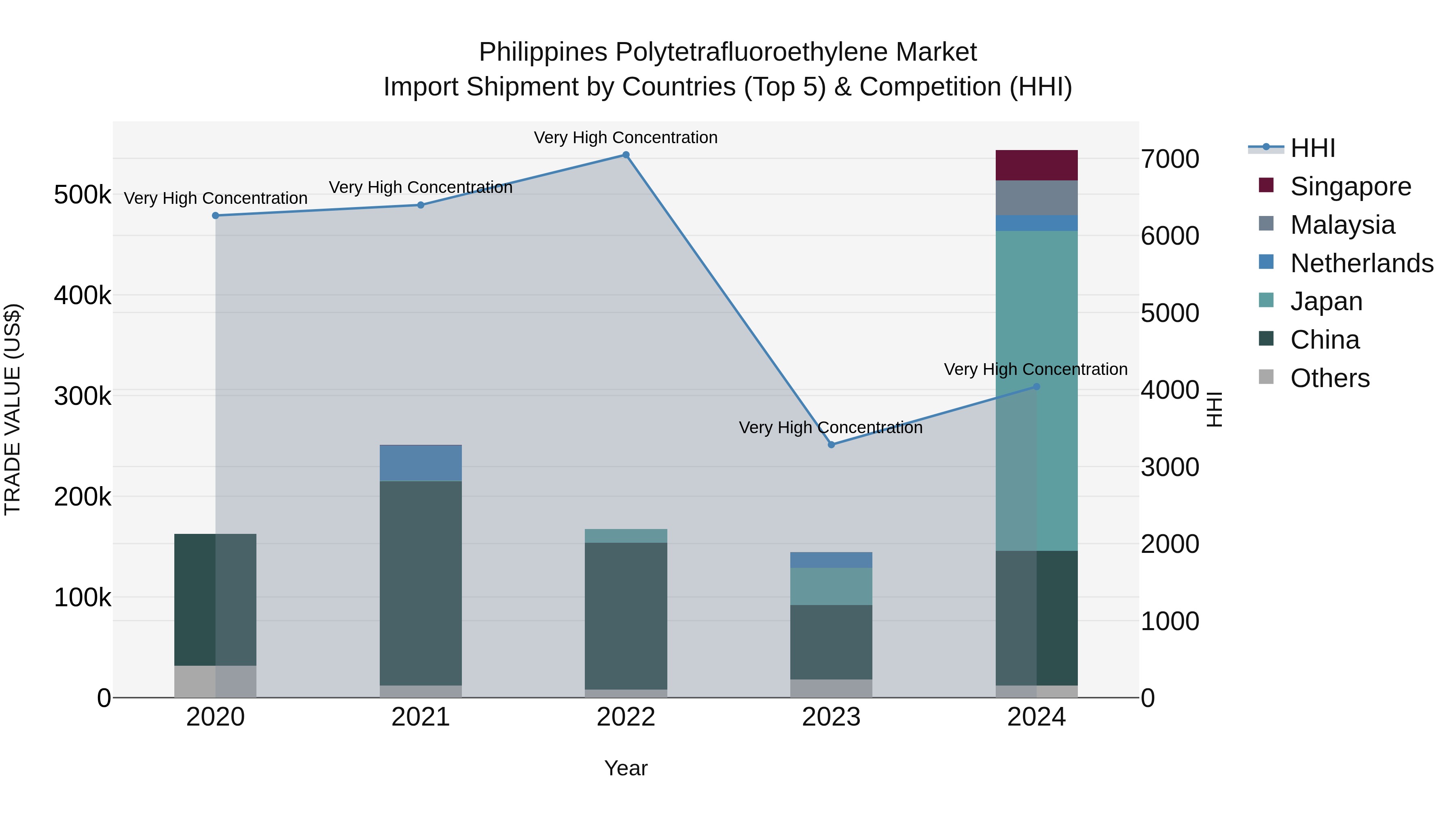Click the 2024 Malaysia bar segment
This screenshot has height=819, width=1456.
coord(1037,198)
